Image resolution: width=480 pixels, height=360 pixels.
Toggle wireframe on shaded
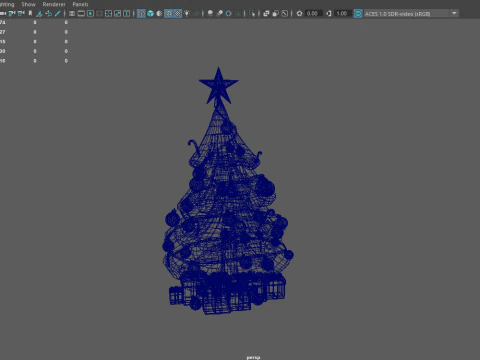click(169, 13)
